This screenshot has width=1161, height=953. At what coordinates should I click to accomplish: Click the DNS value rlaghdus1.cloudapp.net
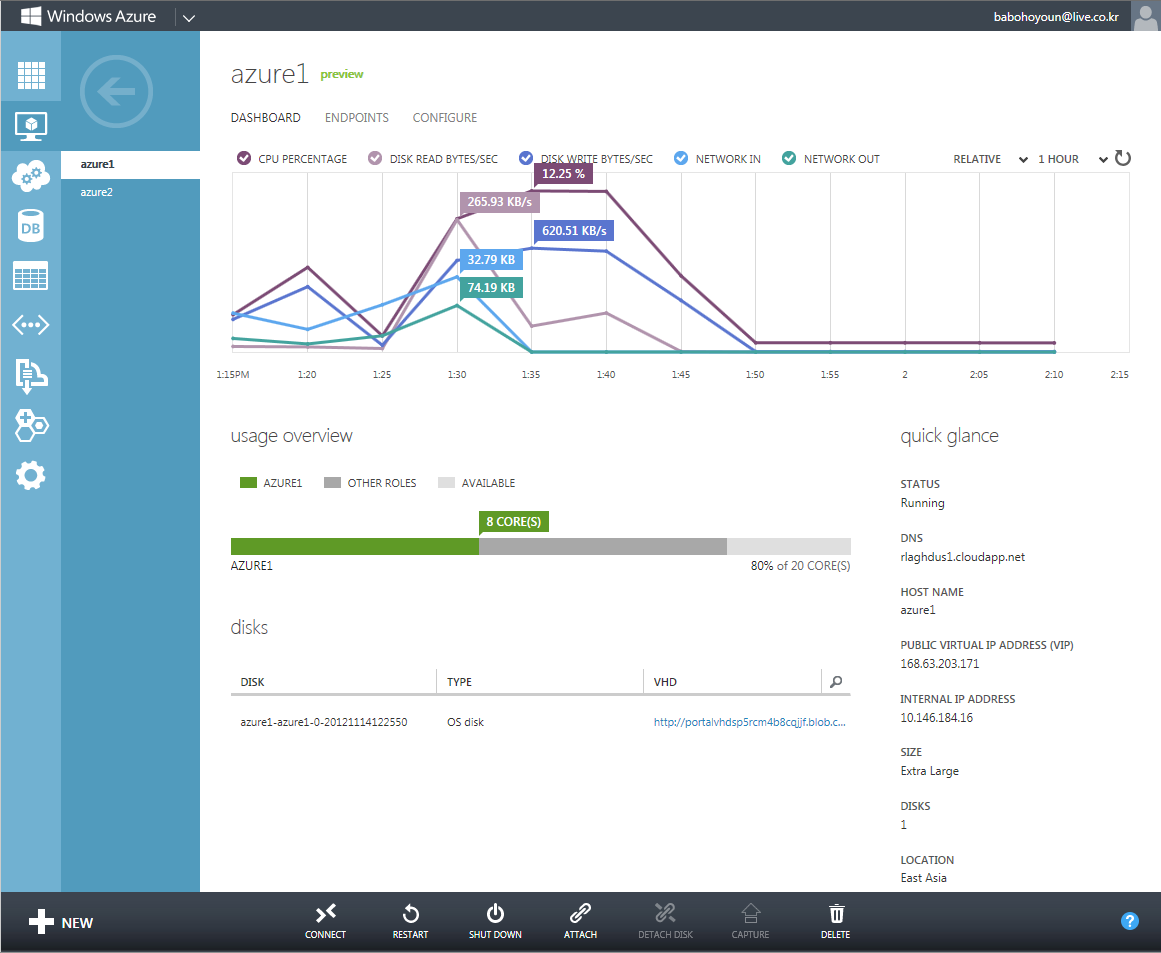963,557
